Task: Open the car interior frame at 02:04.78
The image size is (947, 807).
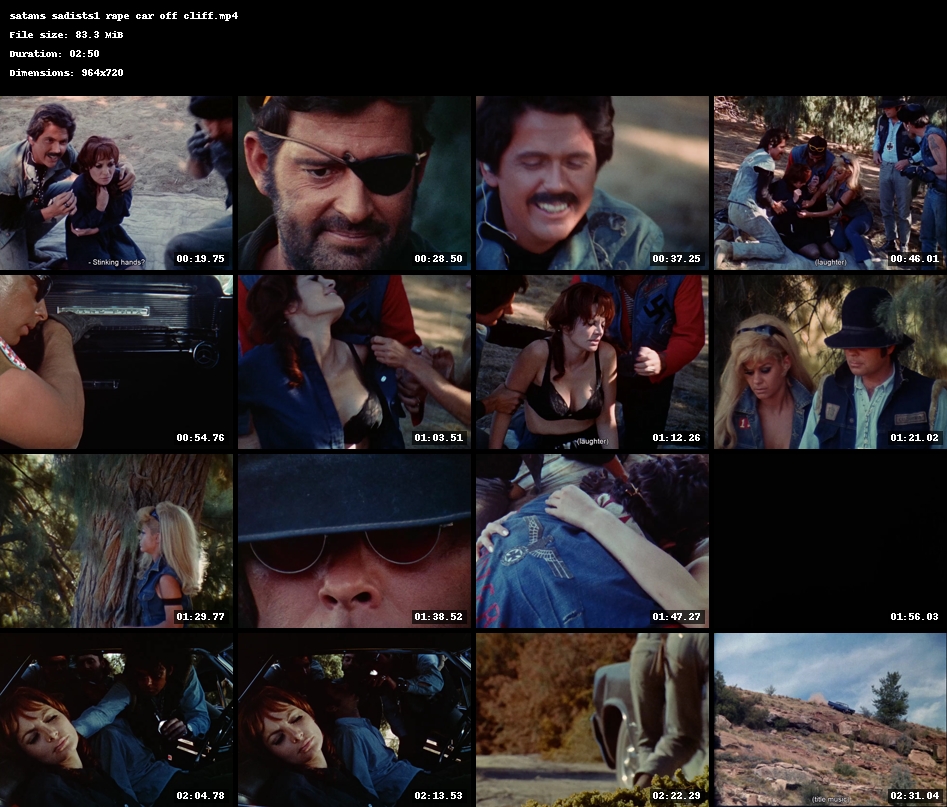Action: click(116, 720)
